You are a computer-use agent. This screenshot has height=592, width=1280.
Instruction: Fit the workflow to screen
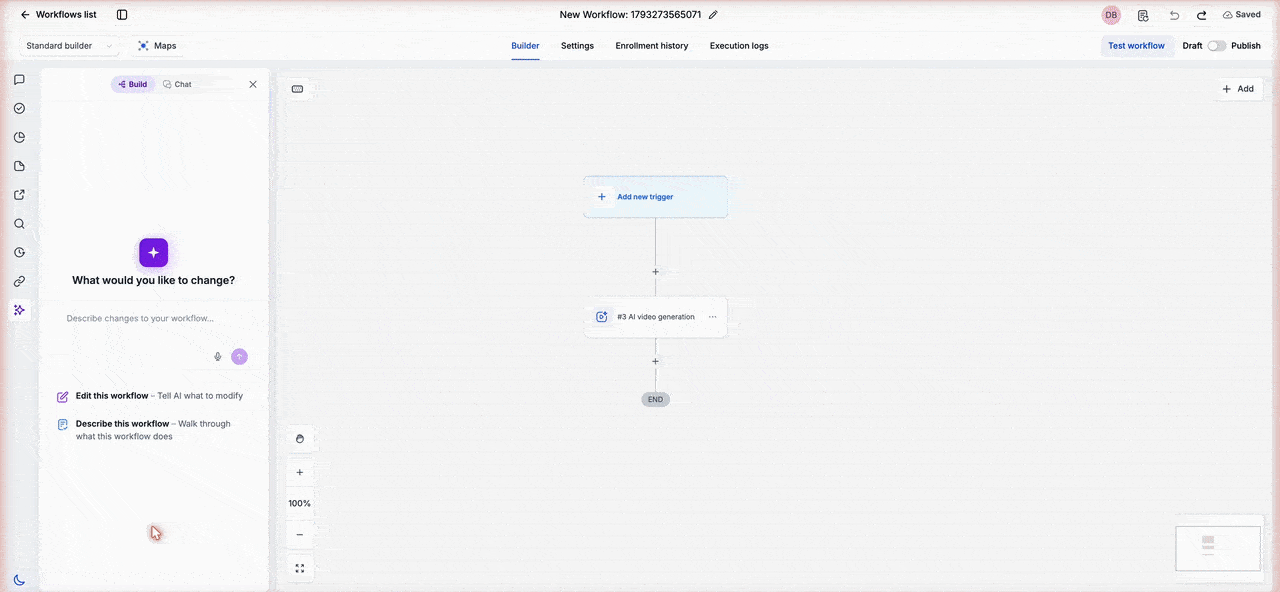[x=300, y=569]
